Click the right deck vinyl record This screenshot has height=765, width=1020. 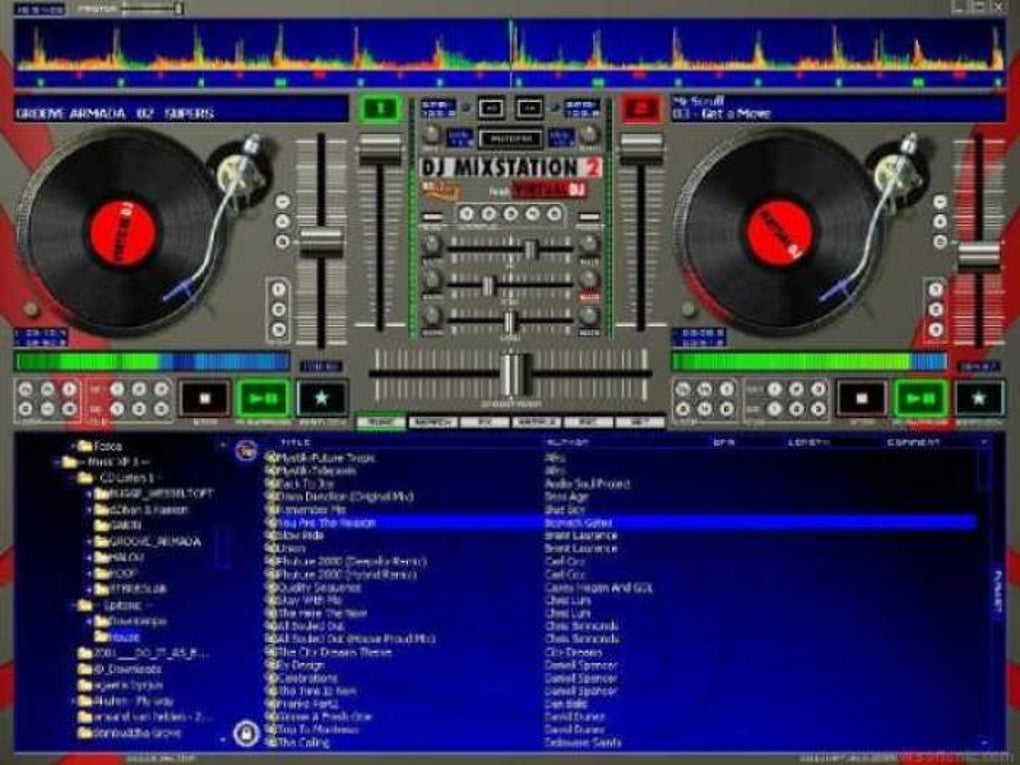pyautogui.click(x=779, y=231)
